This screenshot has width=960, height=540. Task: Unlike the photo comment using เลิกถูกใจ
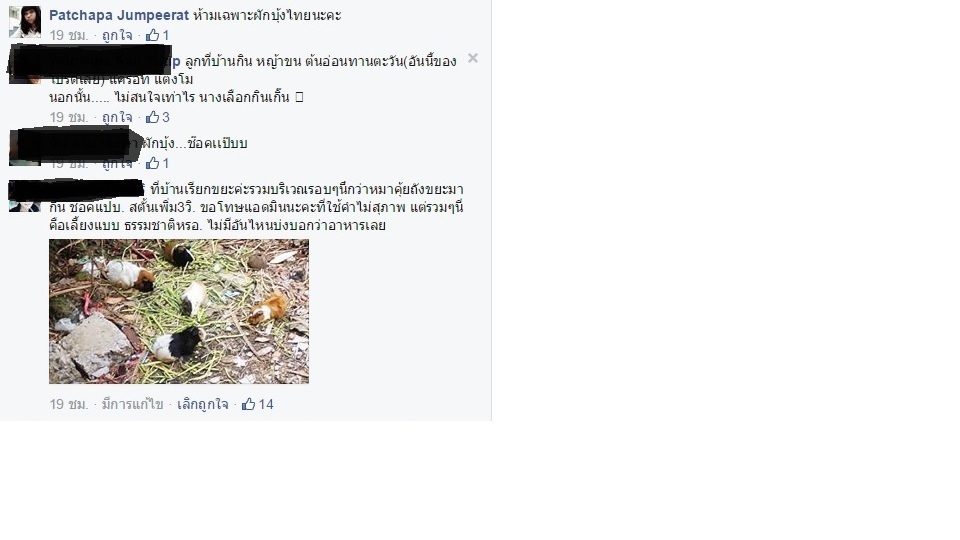203,404
